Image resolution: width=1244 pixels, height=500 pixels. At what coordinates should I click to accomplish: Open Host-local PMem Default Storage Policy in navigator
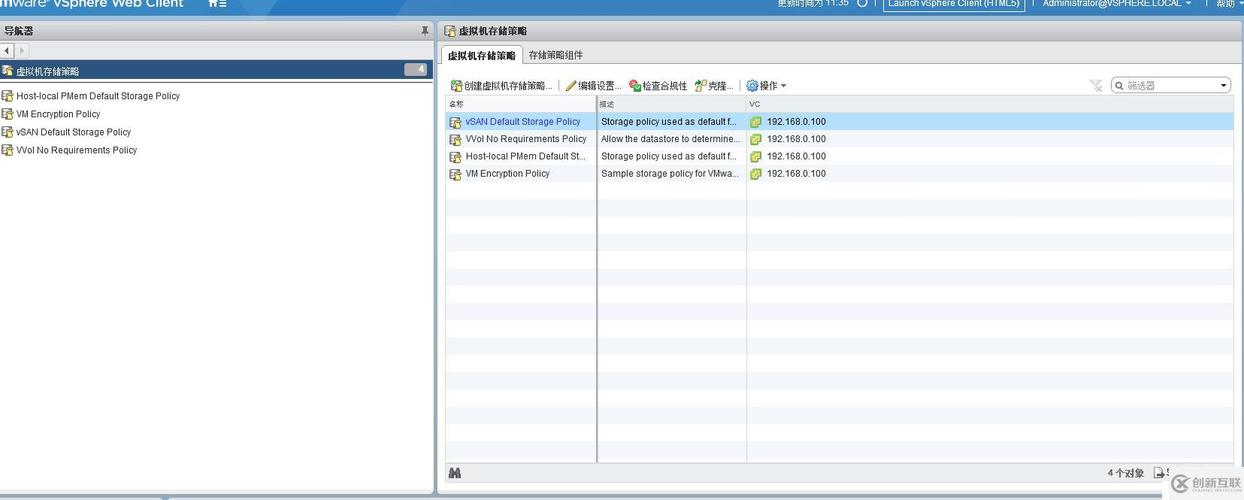tap(98, 96)
